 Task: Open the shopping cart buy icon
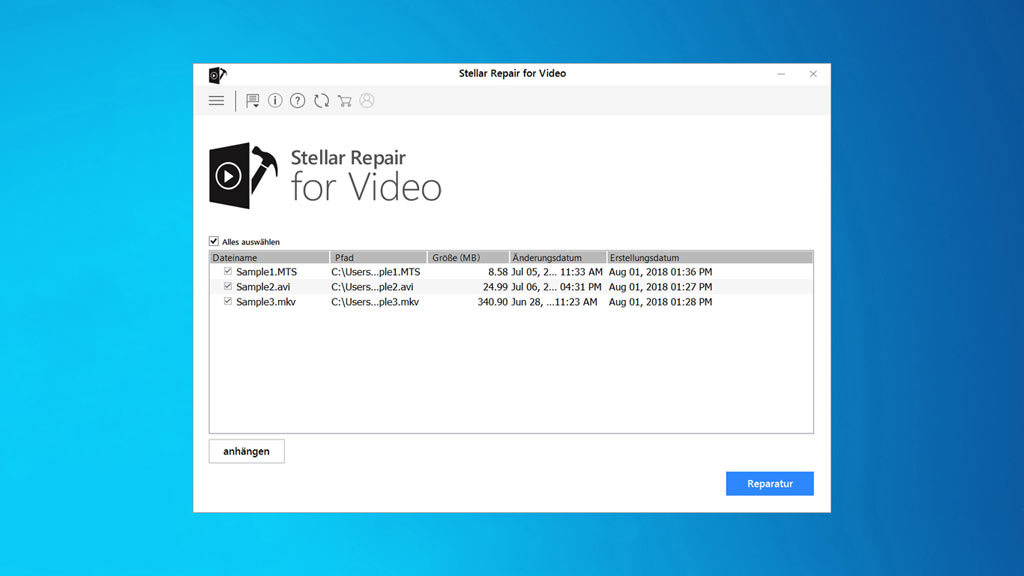click(344, 101)
